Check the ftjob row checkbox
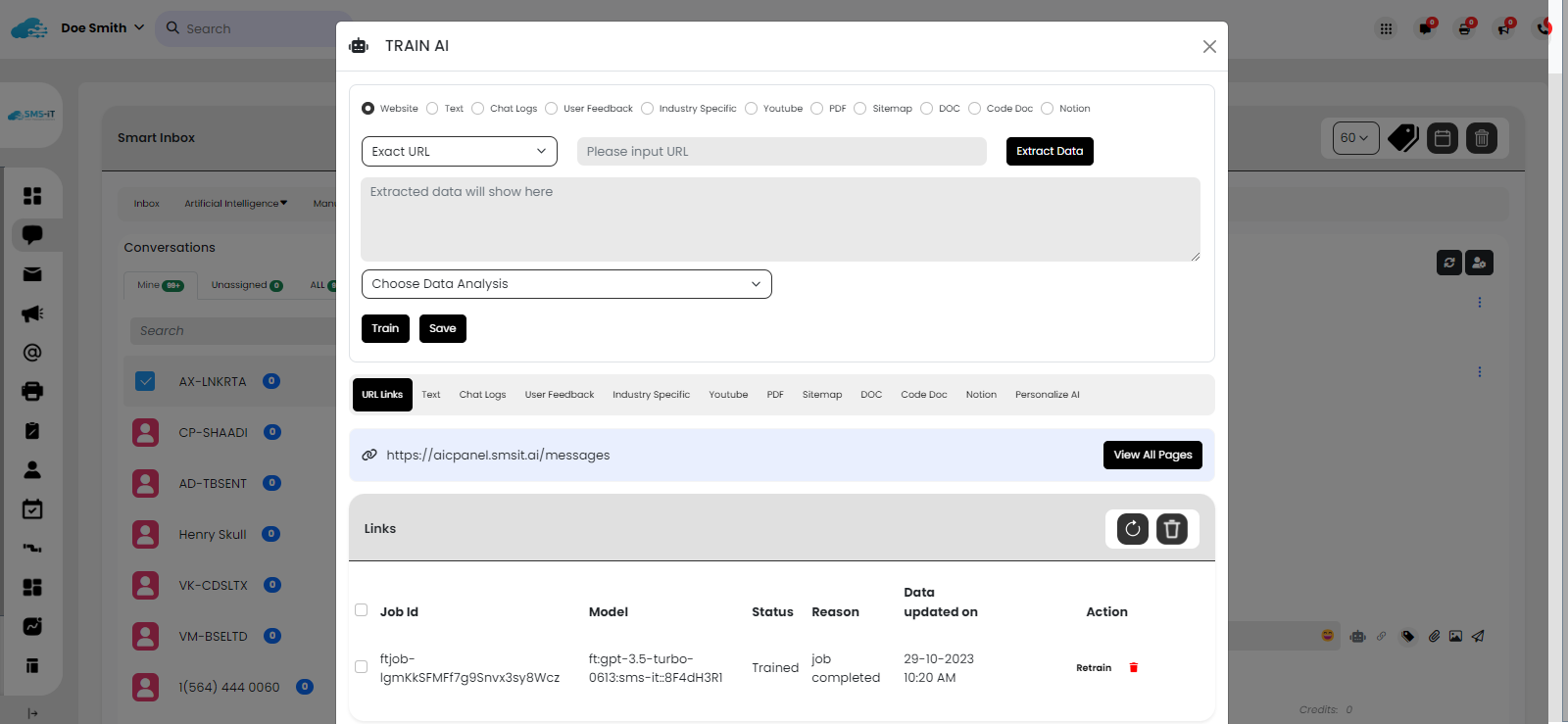 pos(361,667)
